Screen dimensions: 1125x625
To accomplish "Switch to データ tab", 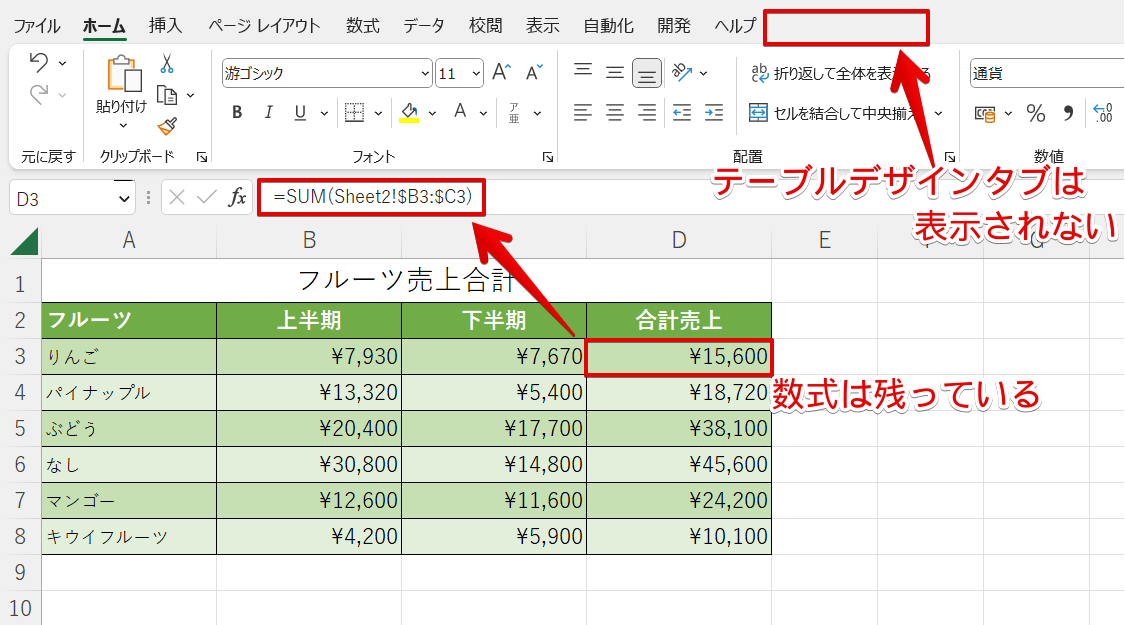I will [423, 26].
